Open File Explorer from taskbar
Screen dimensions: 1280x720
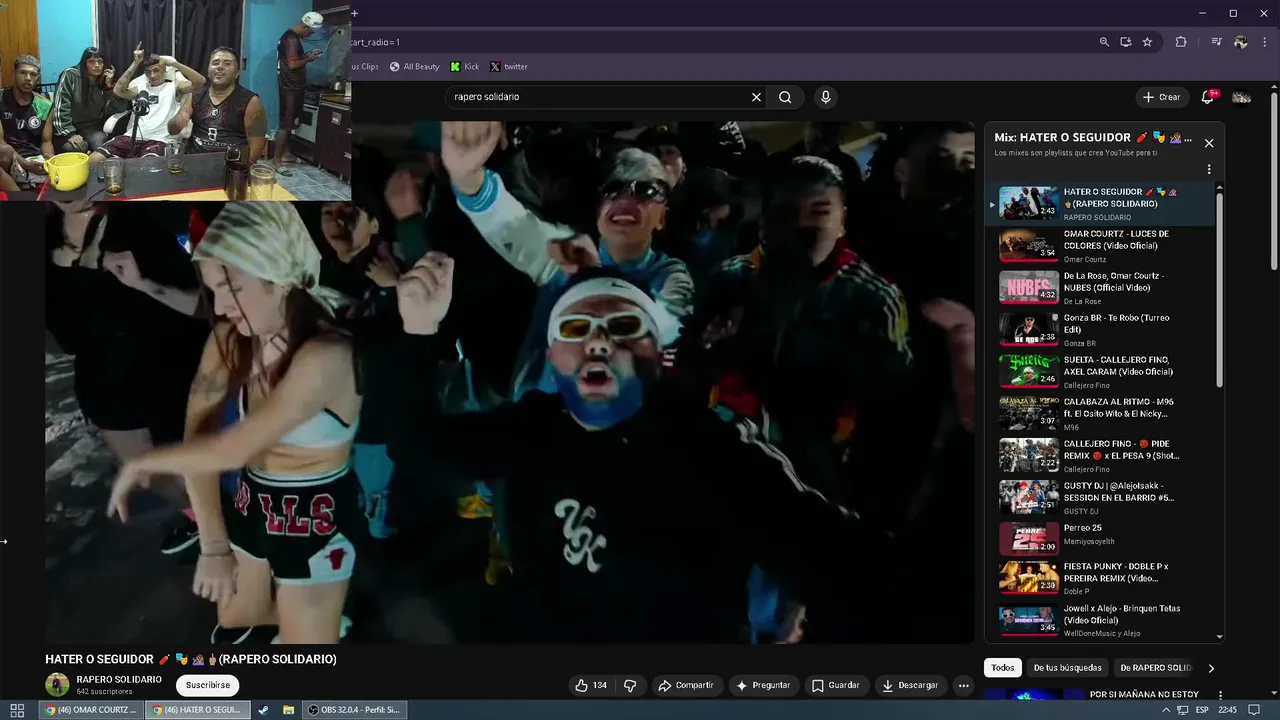[288, 710]
